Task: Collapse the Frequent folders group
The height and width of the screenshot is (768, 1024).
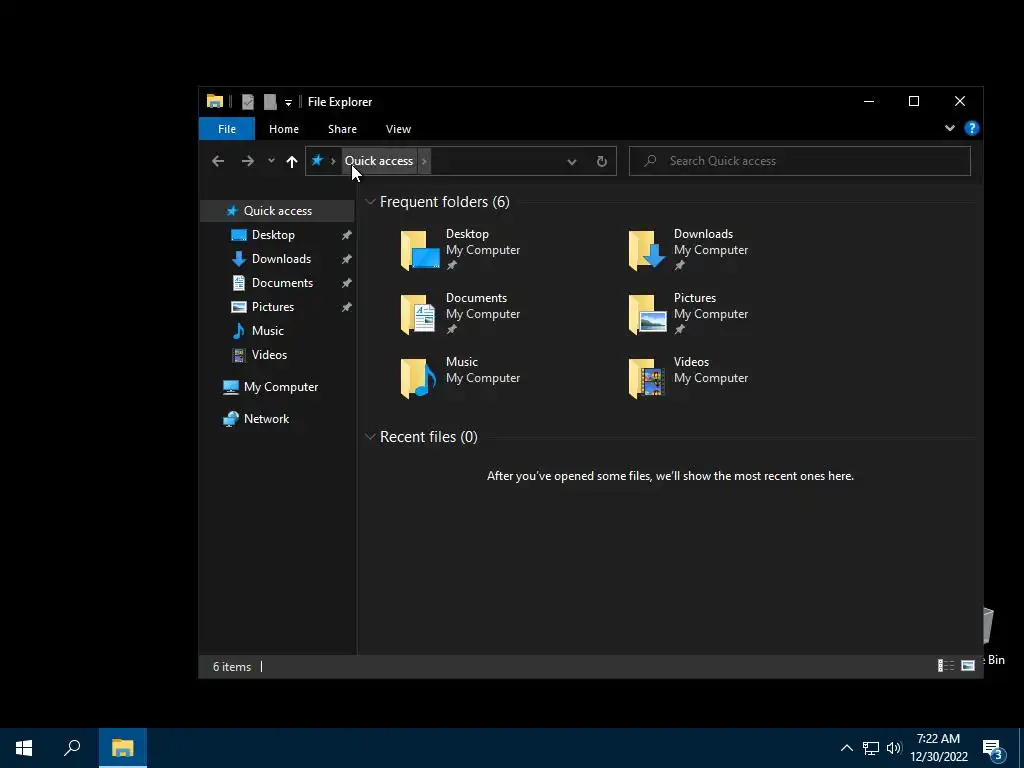Action: [x=370, y=202]
